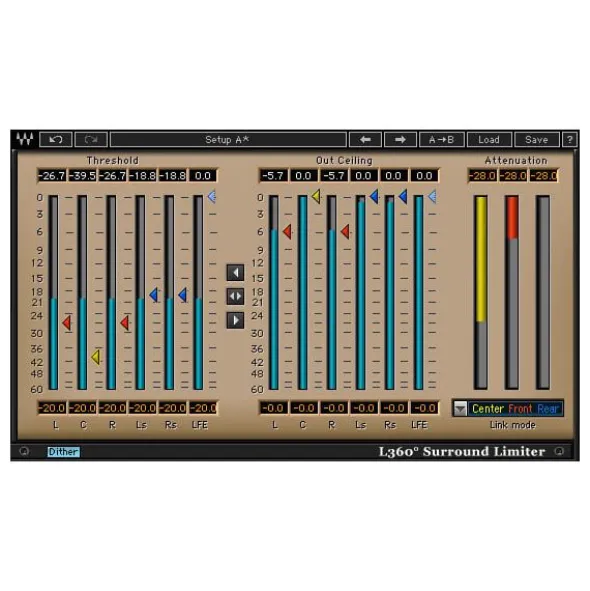This screenshot has height=591, width=590.
Task: Click the help question mark button
Action: coord(569,140)
